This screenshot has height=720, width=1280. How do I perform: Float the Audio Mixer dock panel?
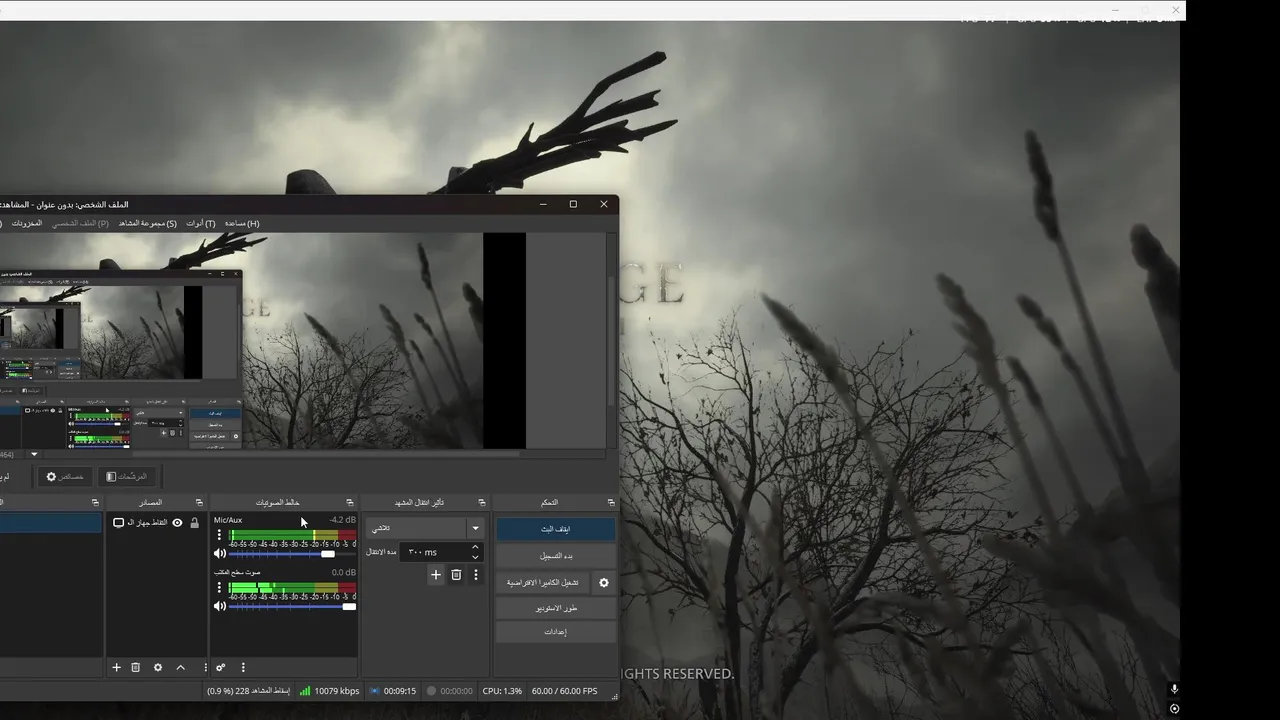coord(350,502)
